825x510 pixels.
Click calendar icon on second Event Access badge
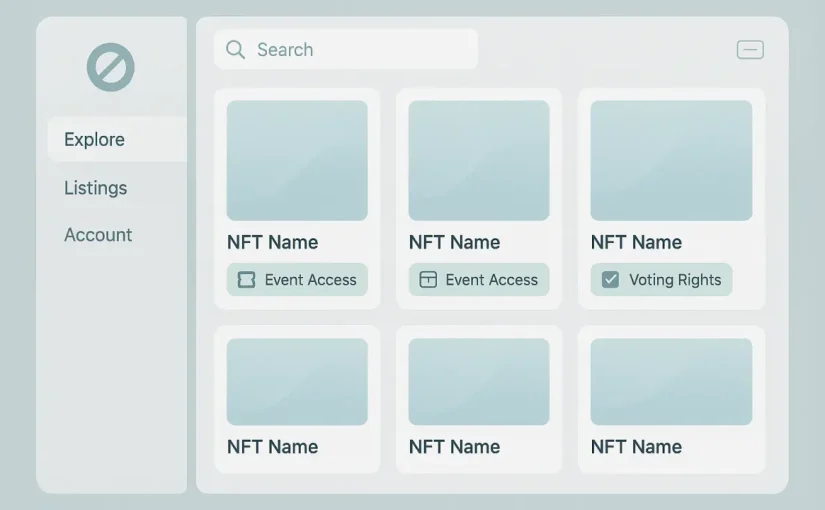[428, 280]
